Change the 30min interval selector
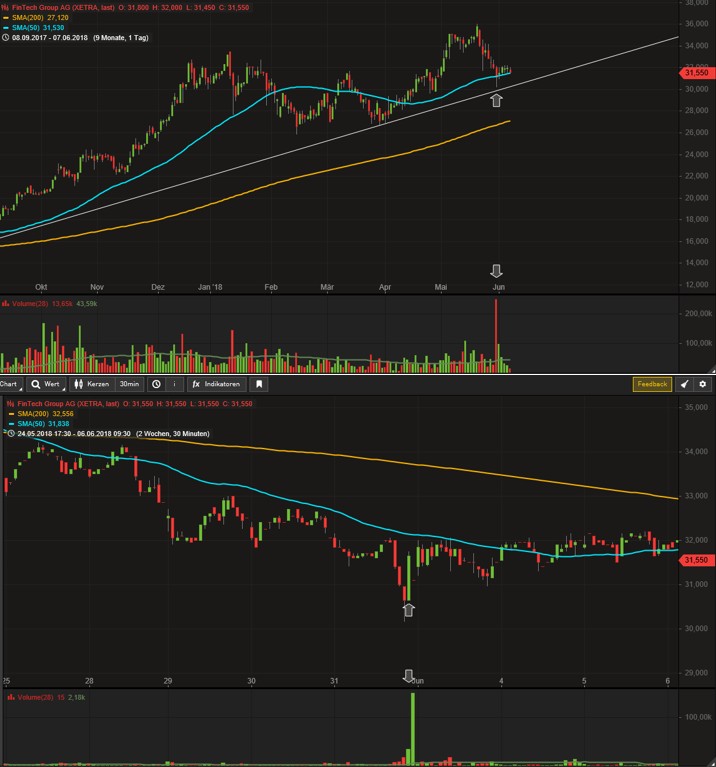 click(x=130, y=384)
